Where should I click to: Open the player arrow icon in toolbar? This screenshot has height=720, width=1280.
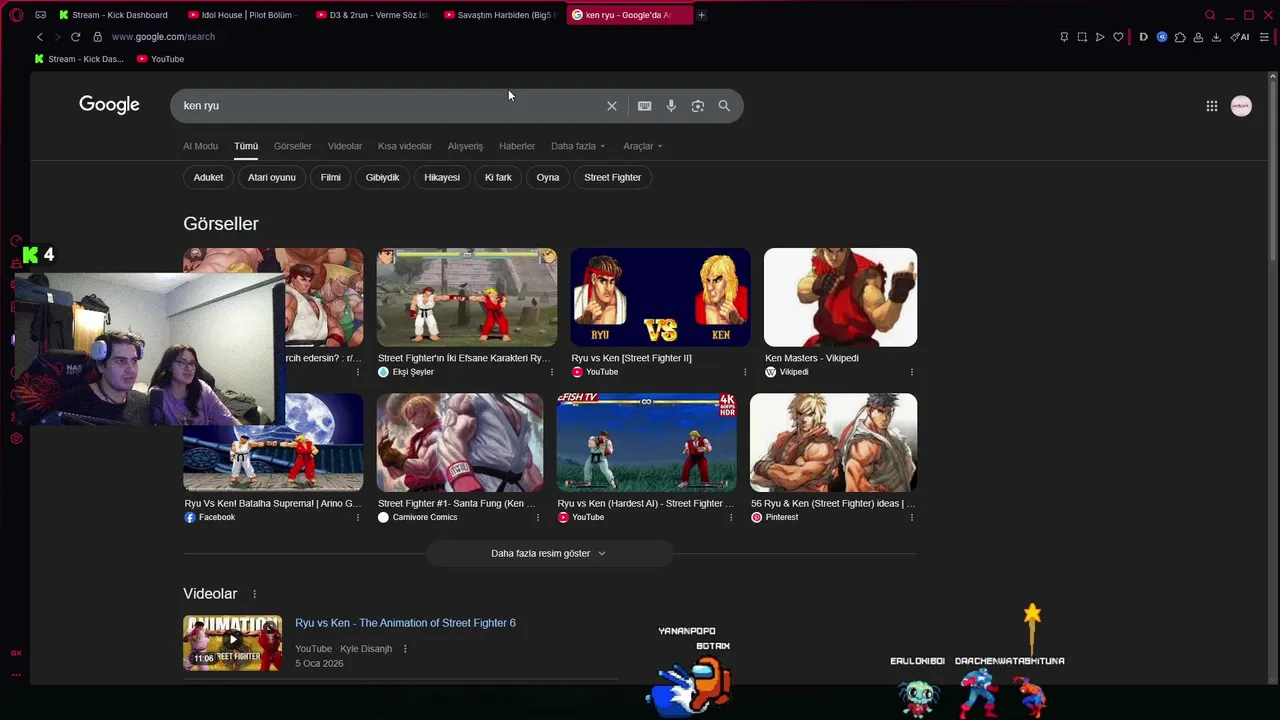tap(1100, 37)
